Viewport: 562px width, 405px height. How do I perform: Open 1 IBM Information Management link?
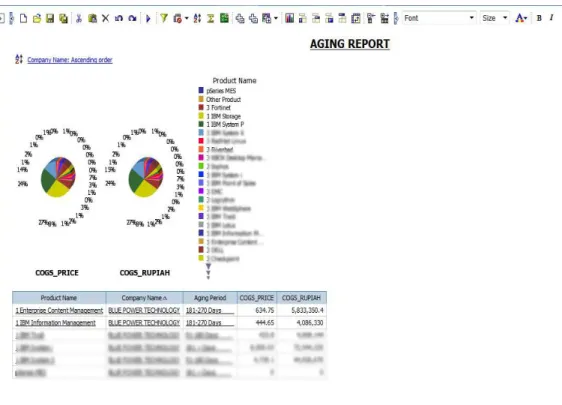click(56, 323)
